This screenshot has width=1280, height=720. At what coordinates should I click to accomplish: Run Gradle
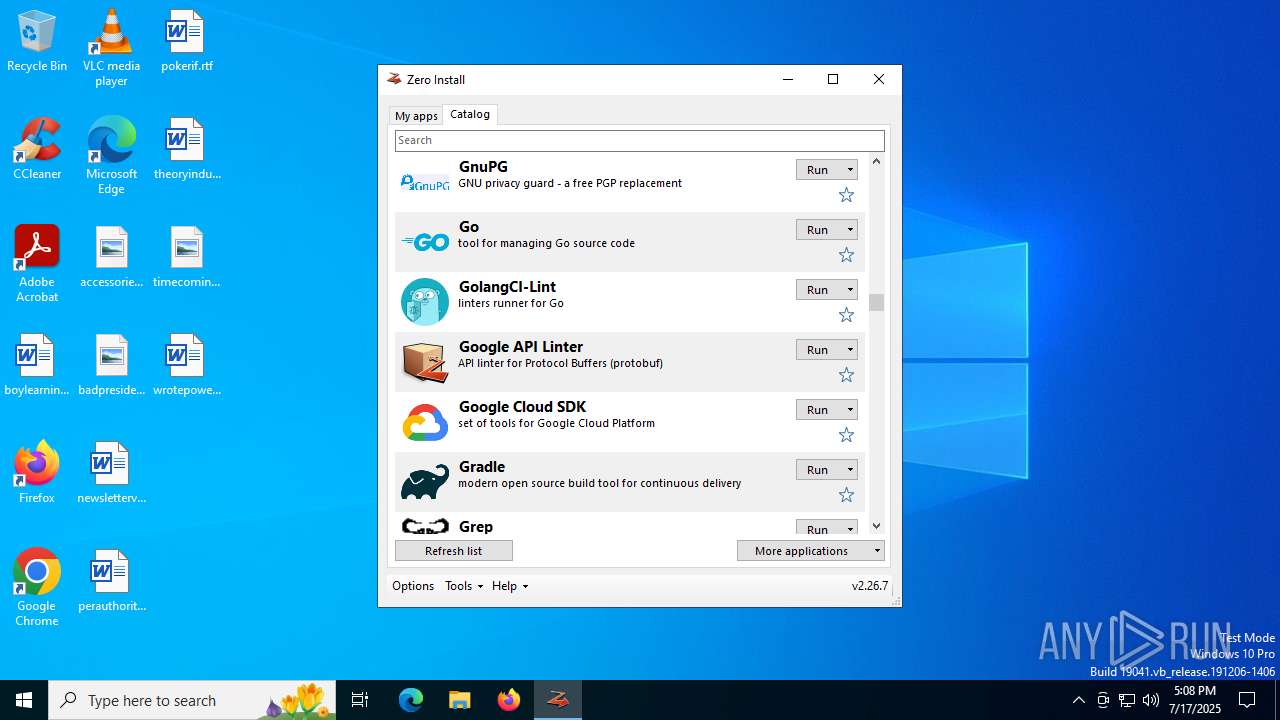(x=819, y=470)
